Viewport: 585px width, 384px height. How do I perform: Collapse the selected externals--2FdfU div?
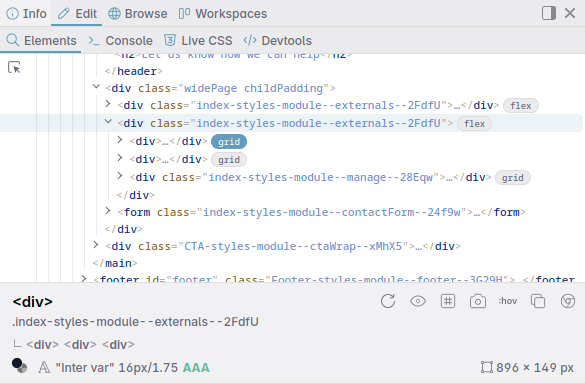pos(108,122)
